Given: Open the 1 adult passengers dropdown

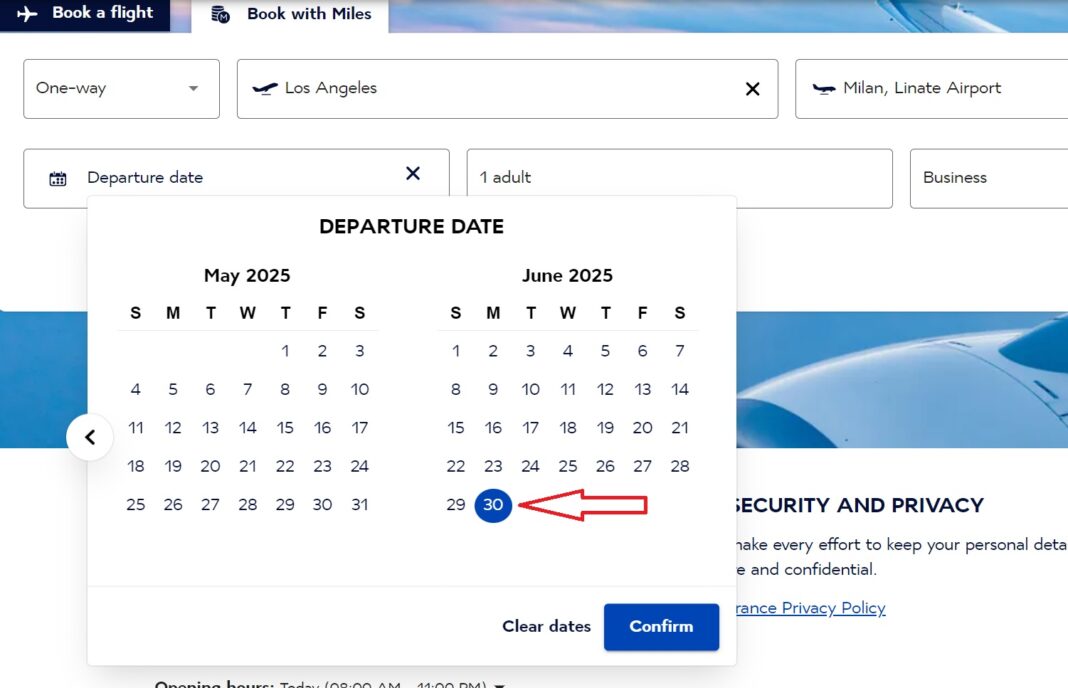Looking at the screenshot, I should [x=679, y=178].
